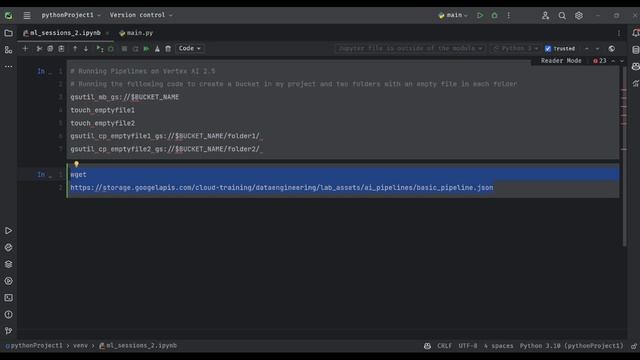Screen dimensions: 640x360
Task: Debug the current notebook cell
Action: pyautogui.click(x=111, y=49)
